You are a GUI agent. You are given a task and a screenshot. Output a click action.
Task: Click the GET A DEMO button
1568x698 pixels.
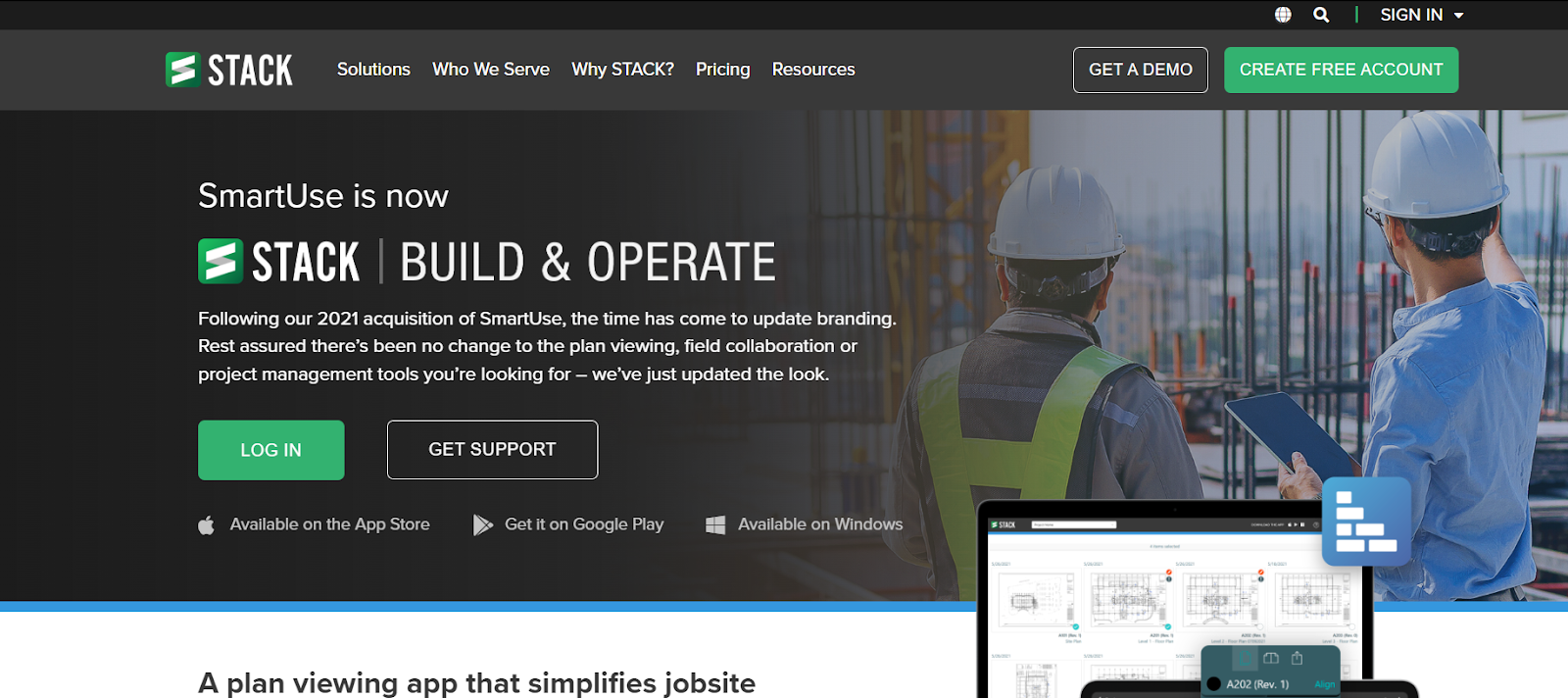[x=1141, y=70]
